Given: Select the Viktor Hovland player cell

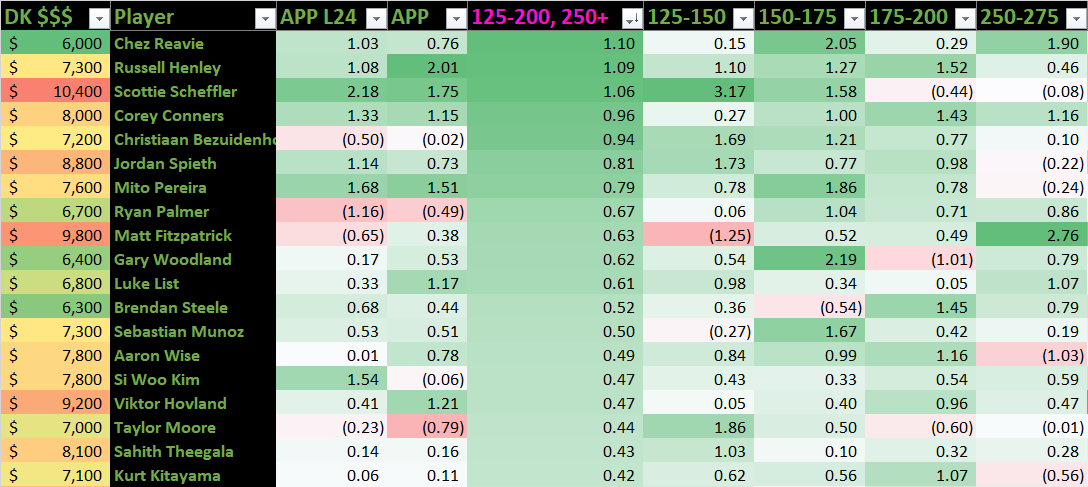Looking at the screenshot, I should [x=193, y=404].
